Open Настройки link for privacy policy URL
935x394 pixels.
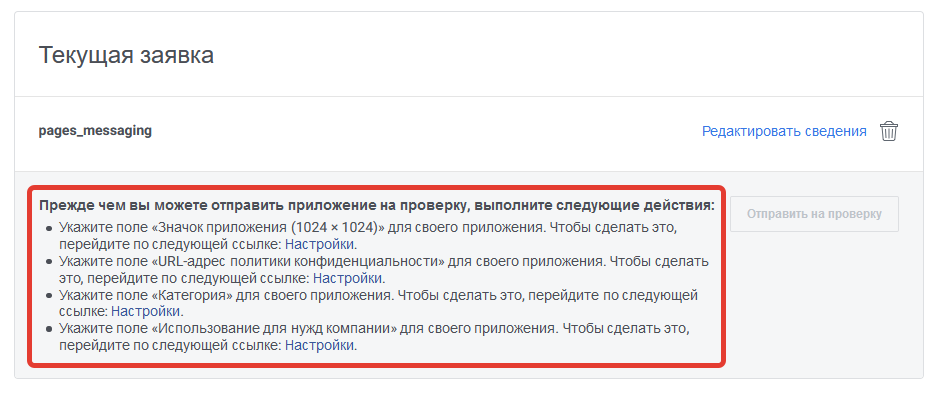tap(348, 278)
